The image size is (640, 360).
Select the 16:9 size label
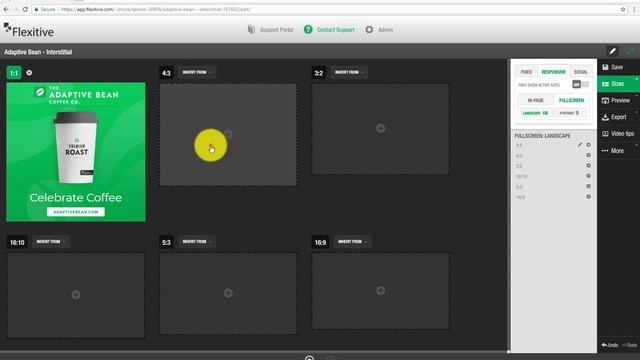(x=320, y=242)
